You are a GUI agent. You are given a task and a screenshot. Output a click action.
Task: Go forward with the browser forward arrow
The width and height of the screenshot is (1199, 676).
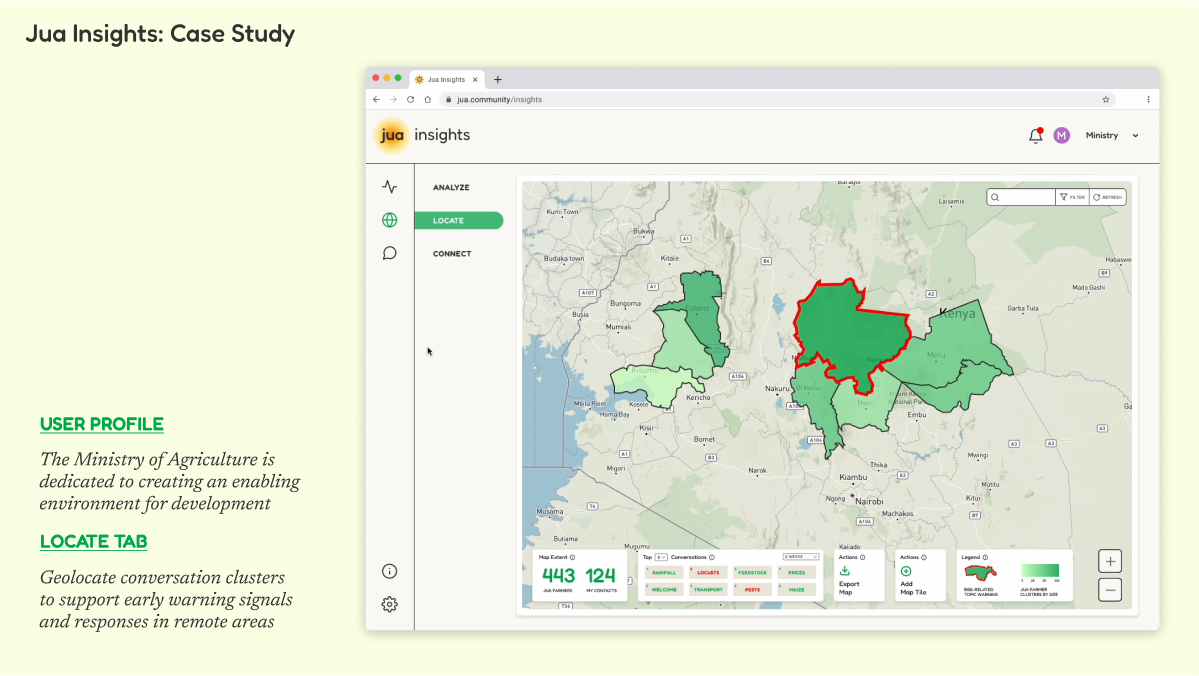click(x=394, y=99)
